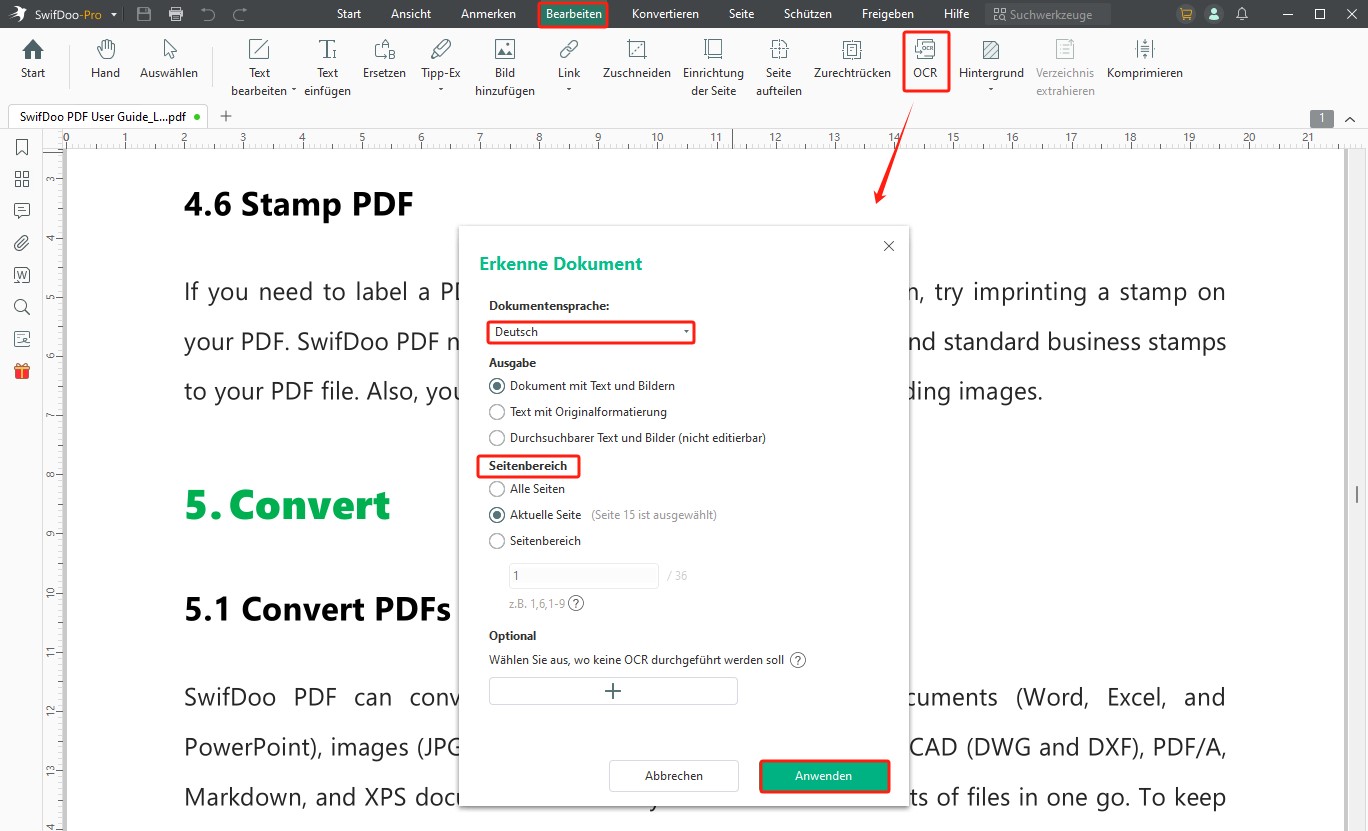Click the Abbrechen button

coord(674,776)
